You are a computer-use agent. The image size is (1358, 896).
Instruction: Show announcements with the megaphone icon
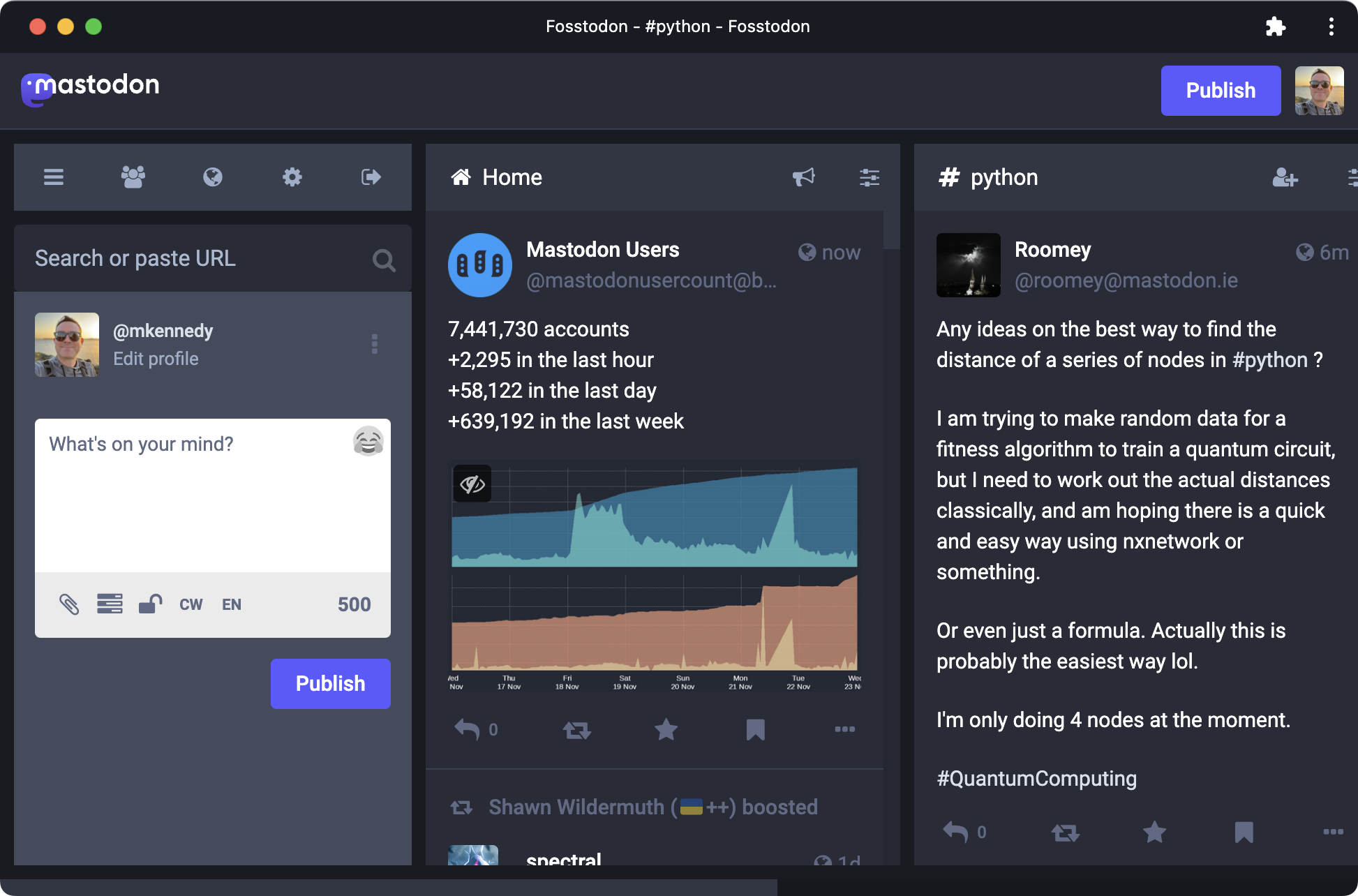(804, 177)
